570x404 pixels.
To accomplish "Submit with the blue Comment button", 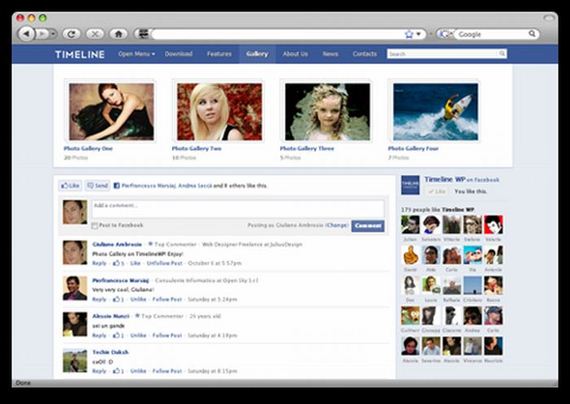I will [368, 226].
